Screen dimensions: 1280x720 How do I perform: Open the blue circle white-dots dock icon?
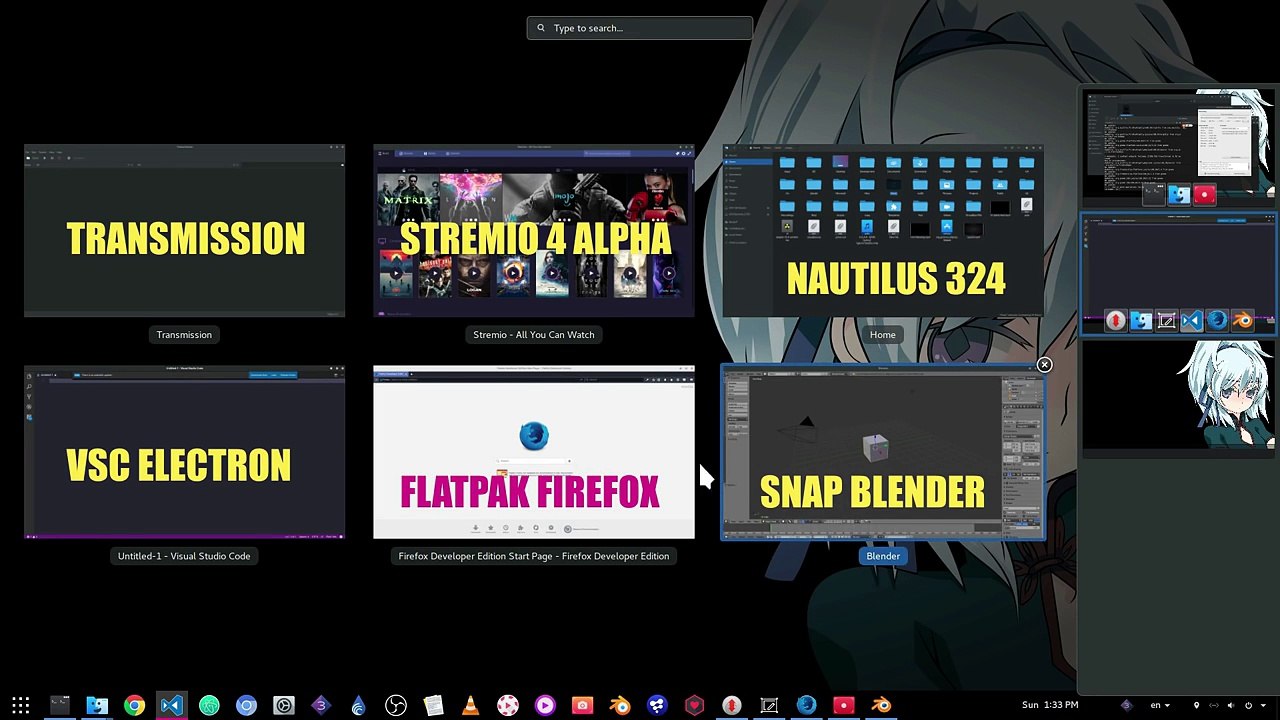[x=657, y=705]
